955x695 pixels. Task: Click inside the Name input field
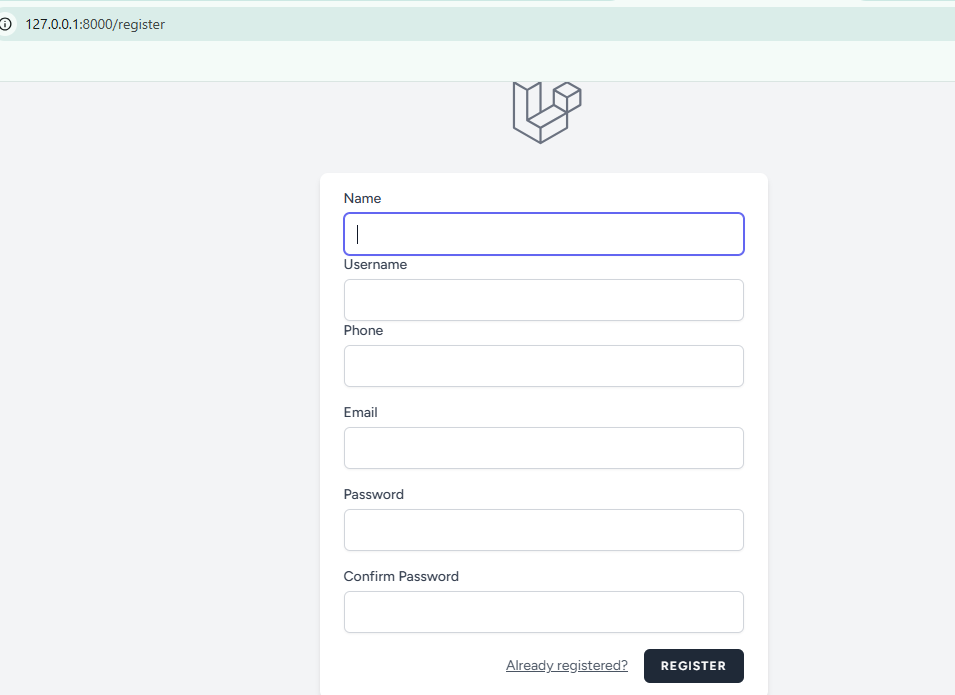click(x=543, y=233)
